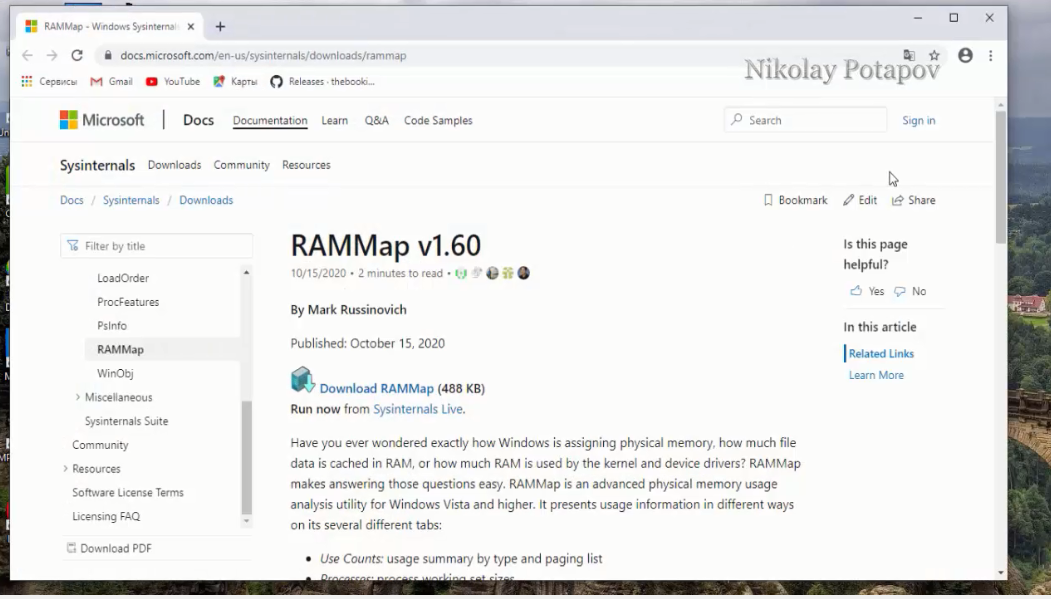Open Sysinternals Suite in sidebar
This screenshot has width=1051, height=599.
(127, 421)
